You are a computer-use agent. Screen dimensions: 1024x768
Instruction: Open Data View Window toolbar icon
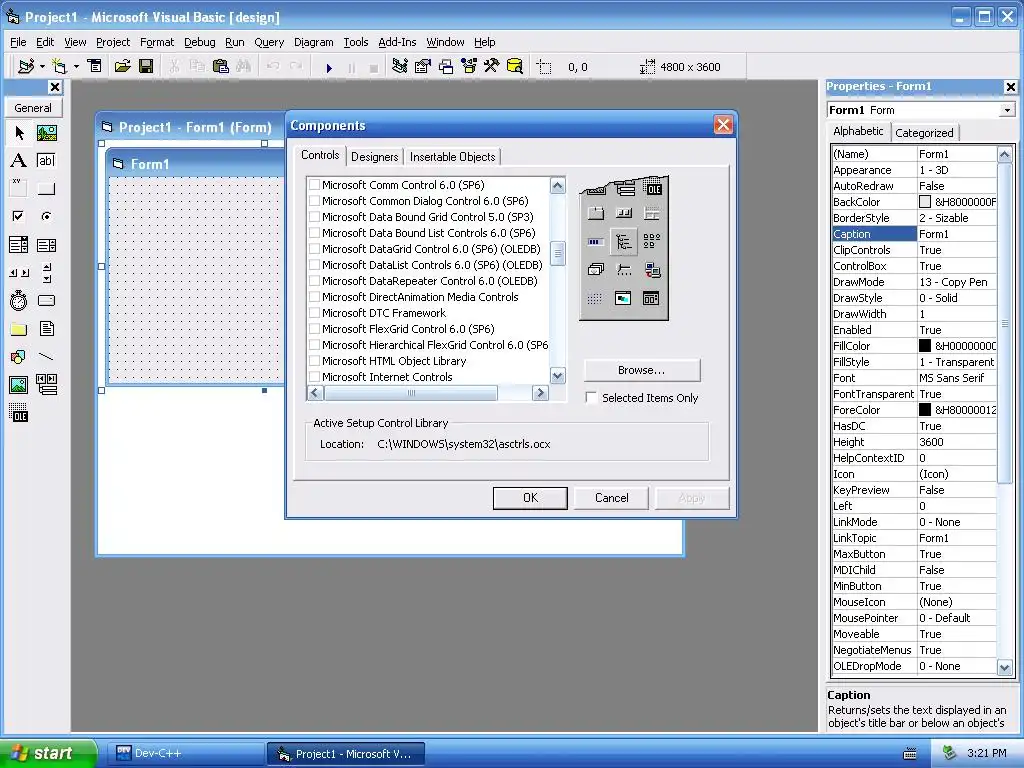(515, 66)
